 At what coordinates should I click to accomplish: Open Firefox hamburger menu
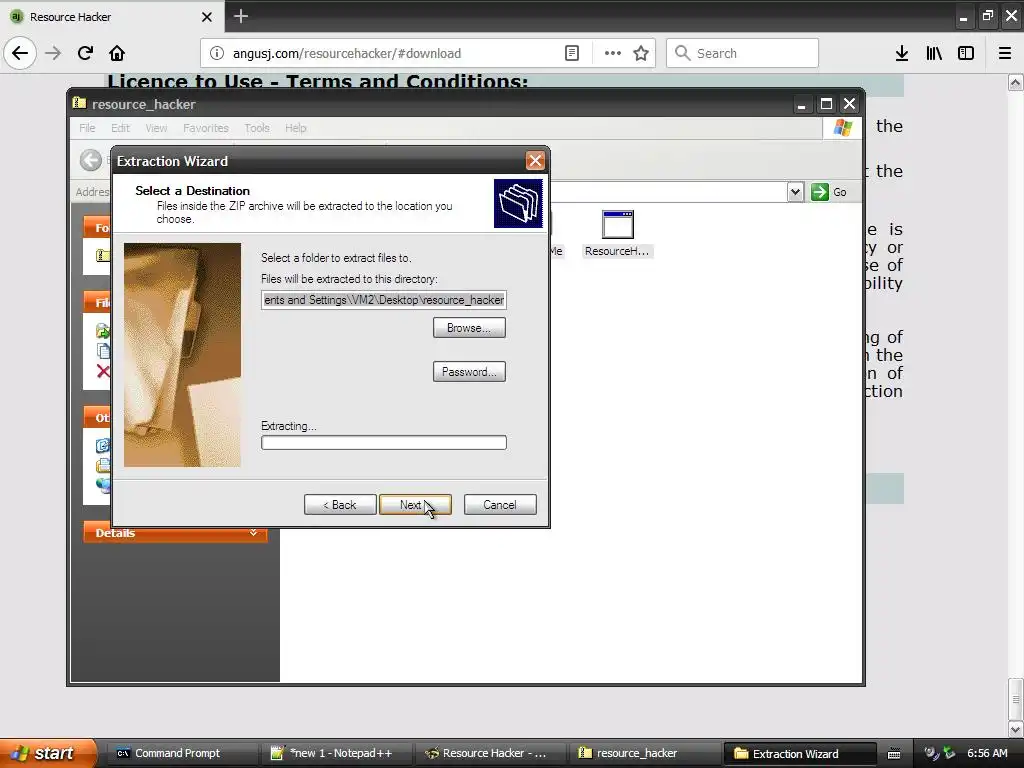tap(1005, 54)
